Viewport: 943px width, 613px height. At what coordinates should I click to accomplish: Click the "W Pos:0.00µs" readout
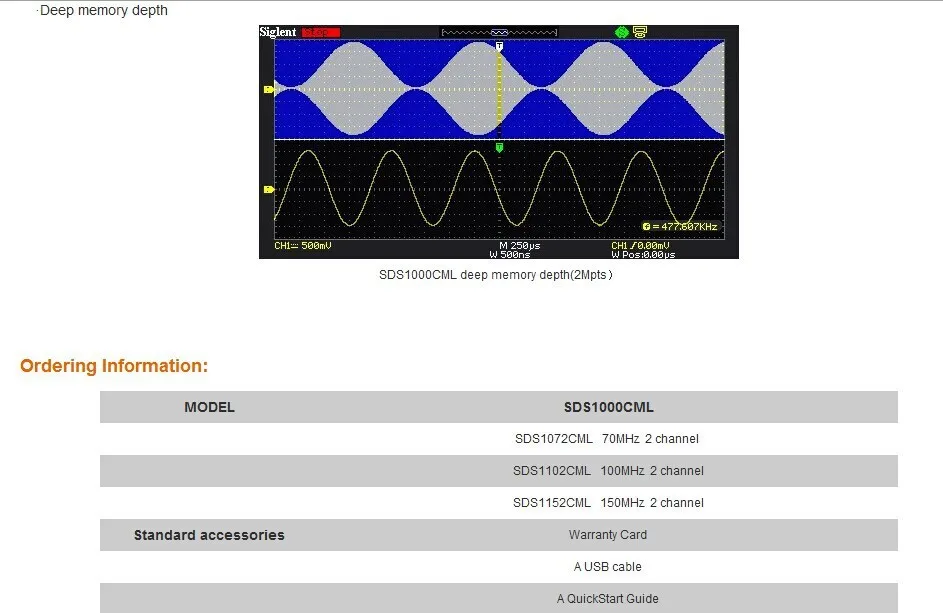[x=643, y=254]
